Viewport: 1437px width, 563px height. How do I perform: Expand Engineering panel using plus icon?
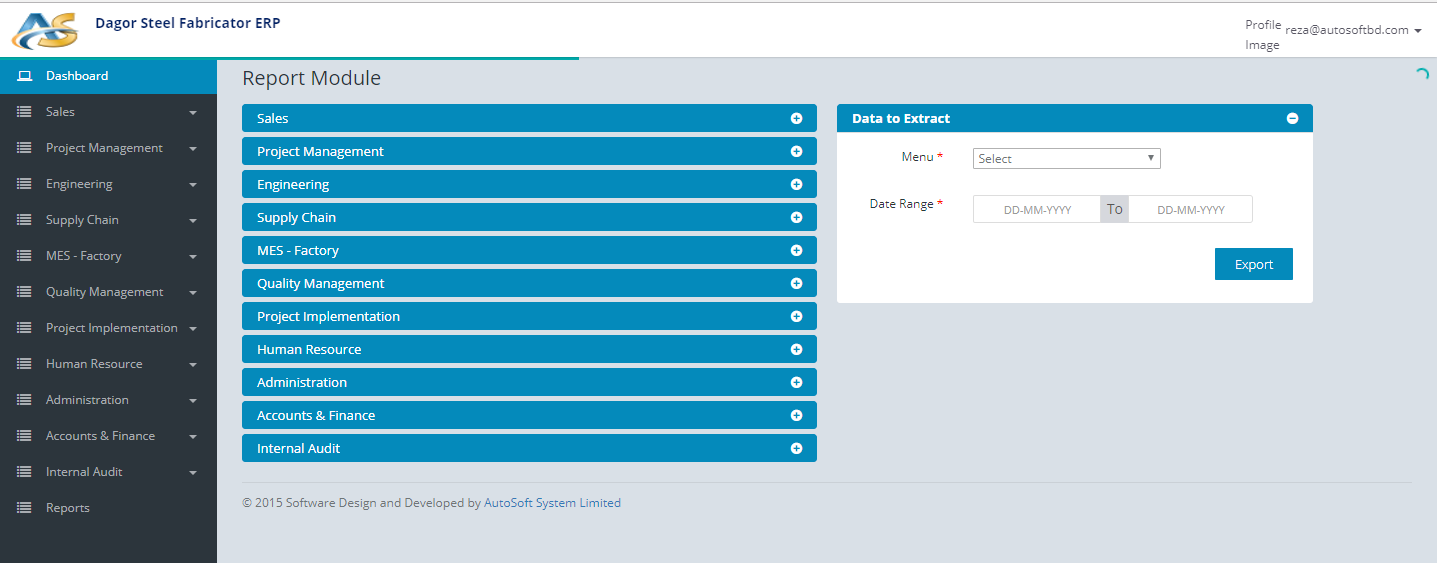pos(796,184)
